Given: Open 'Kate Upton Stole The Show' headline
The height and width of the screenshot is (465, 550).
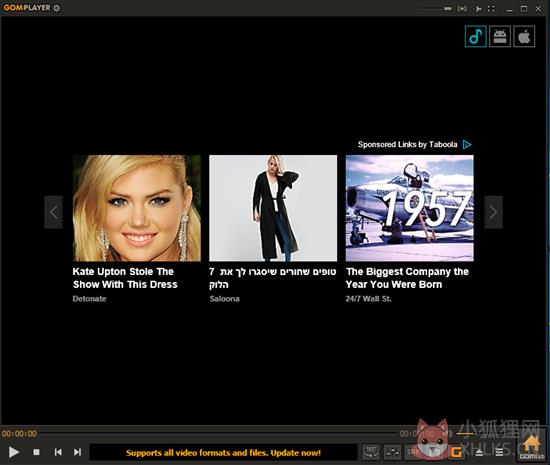Looking at the screenshot, I should (x=125, y=278).
